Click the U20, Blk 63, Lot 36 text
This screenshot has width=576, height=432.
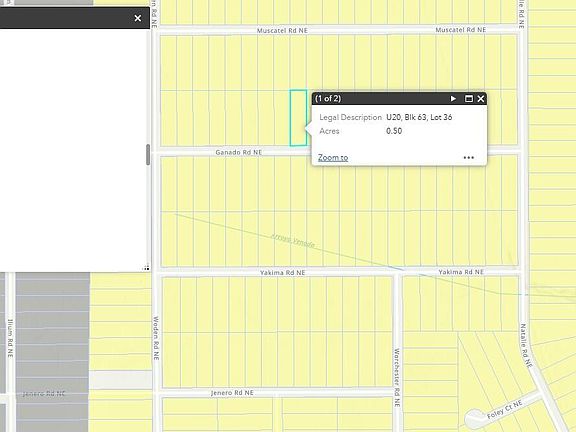point(419,117)
